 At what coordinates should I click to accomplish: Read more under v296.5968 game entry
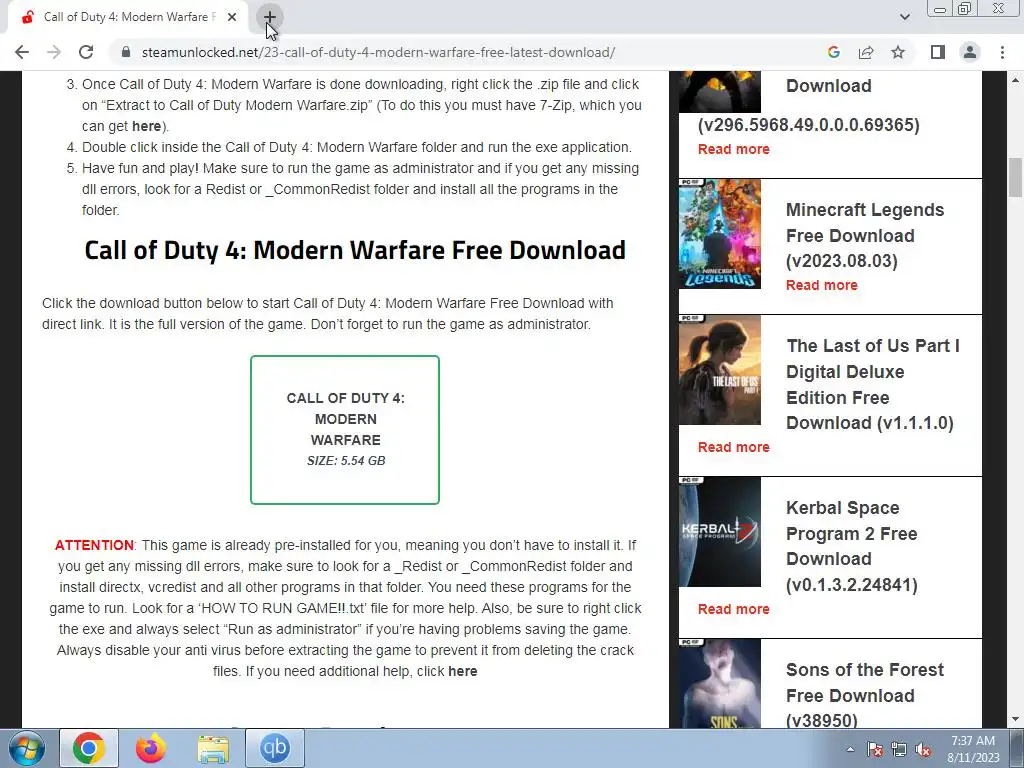pyautogui.click(x=733, y=150)
